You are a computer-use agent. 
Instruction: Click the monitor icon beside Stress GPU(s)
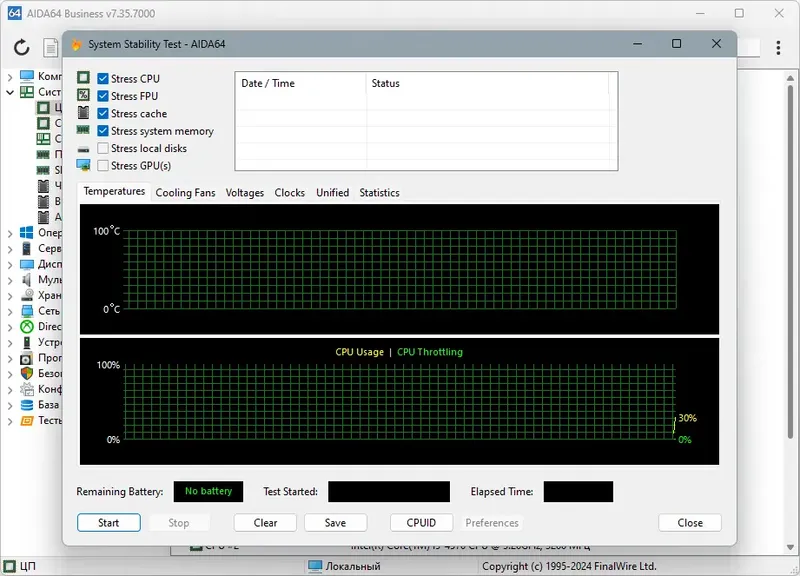(83, 165)
